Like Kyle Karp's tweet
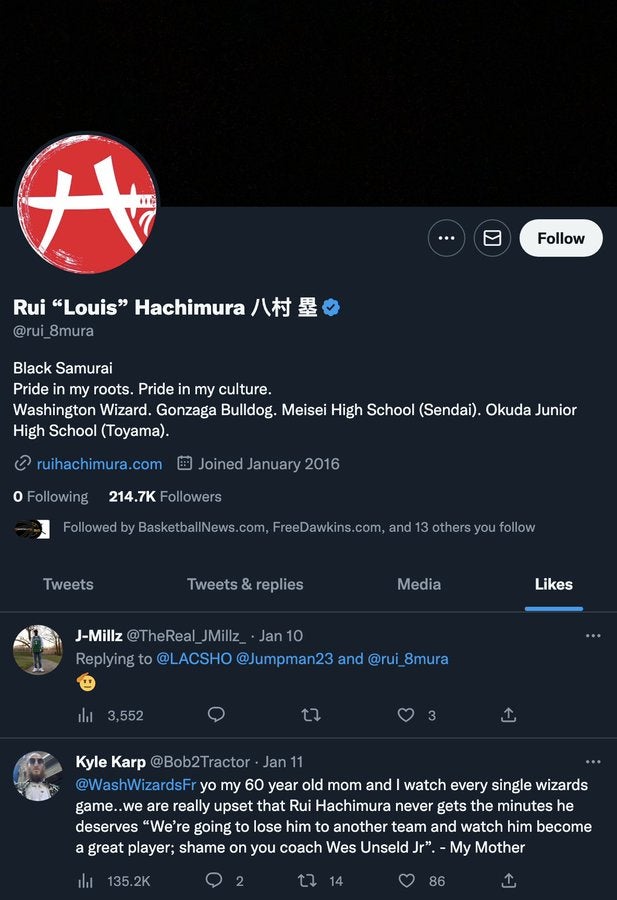 (406, 881)
